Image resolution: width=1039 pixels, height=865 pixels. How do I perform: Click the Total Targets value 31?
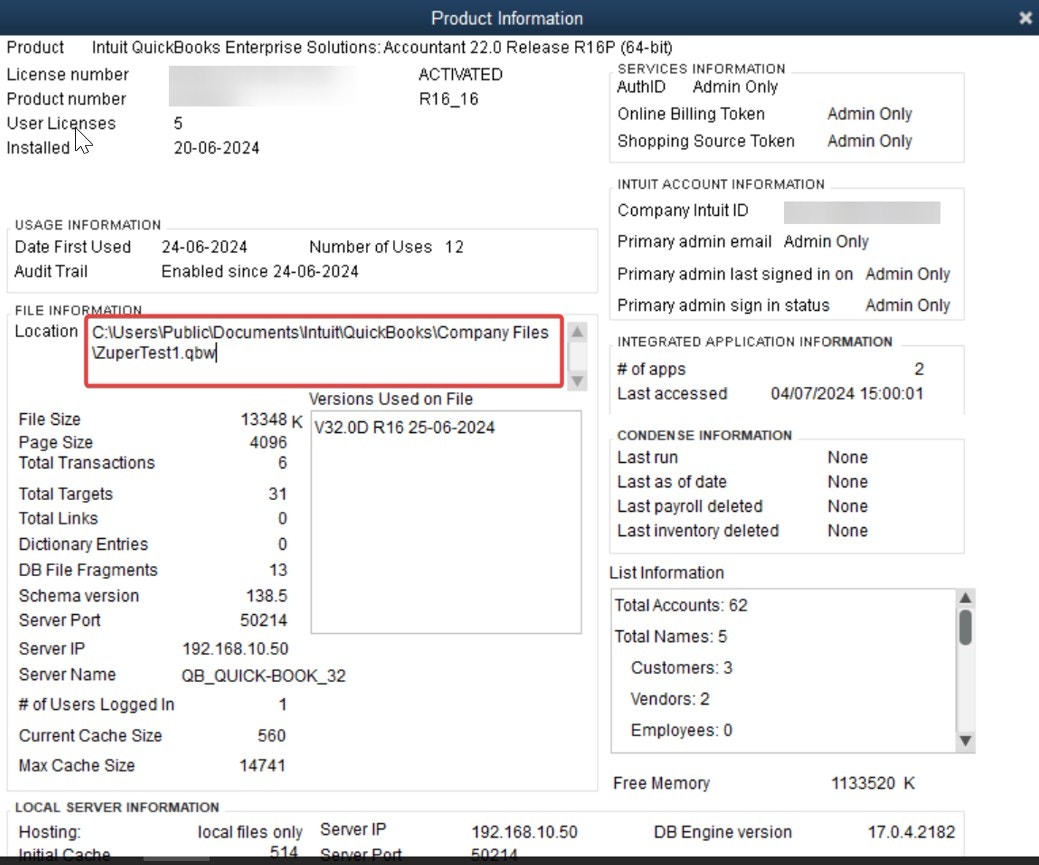click(278, 494)
